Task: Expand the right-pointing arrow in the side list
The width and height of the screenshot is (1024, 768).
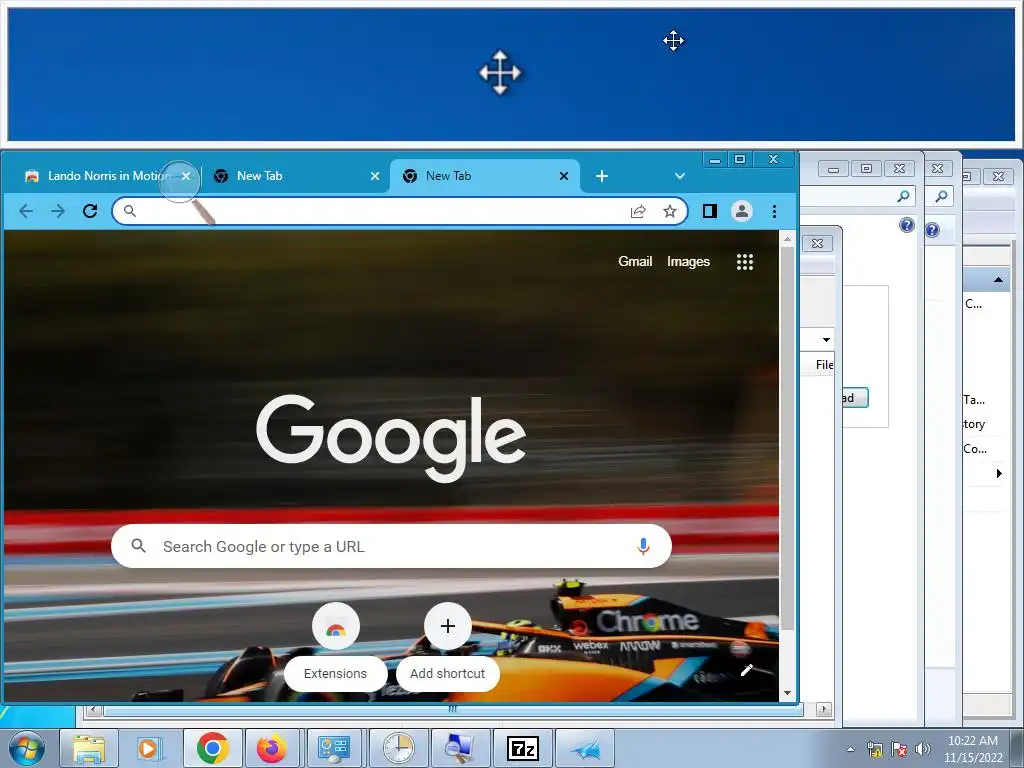Action: click(x=999, y=473)
